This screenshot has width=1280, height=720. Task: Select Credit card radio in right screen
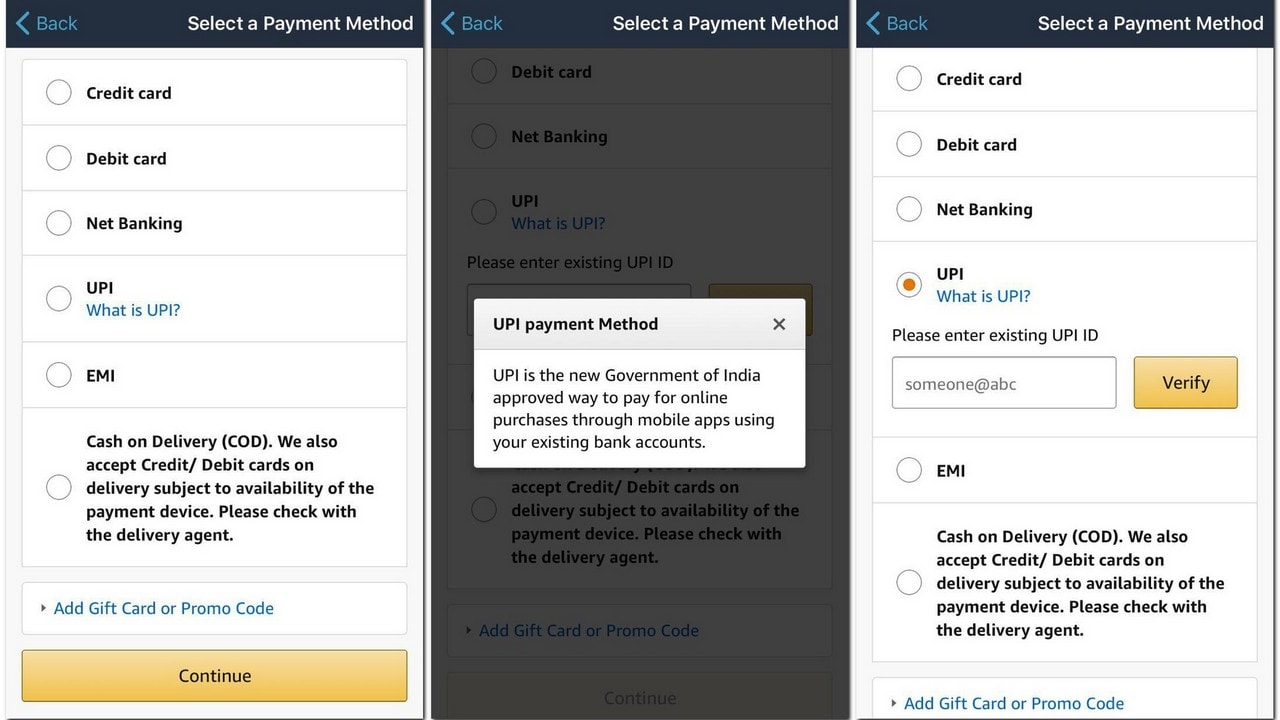(909, 79)
